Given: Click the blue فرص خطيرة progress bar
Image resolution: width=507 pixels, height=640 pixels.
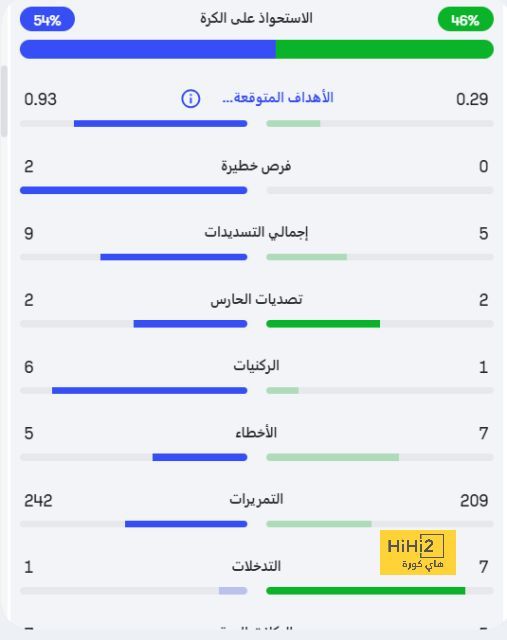Looking at the screenshot, I should pyautogui.click(x=133, y=190).
